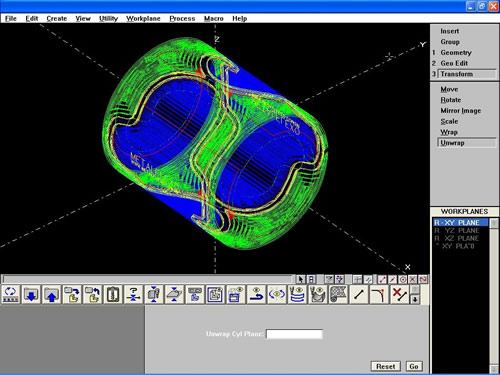This screenshot has height=375, width=500.
Task: Click the Go button
Action: click(414, 366)
